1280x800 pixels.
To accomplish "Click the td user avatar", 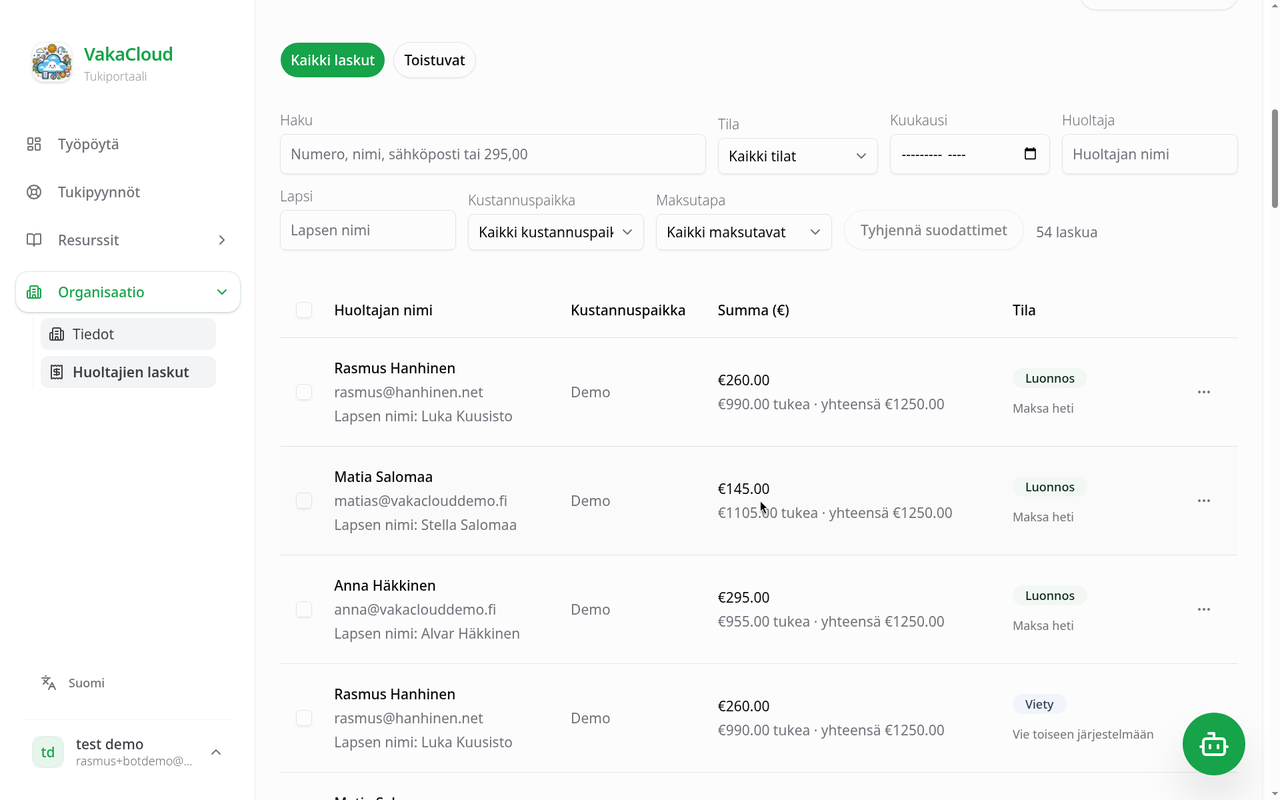I will pos(48,752).
